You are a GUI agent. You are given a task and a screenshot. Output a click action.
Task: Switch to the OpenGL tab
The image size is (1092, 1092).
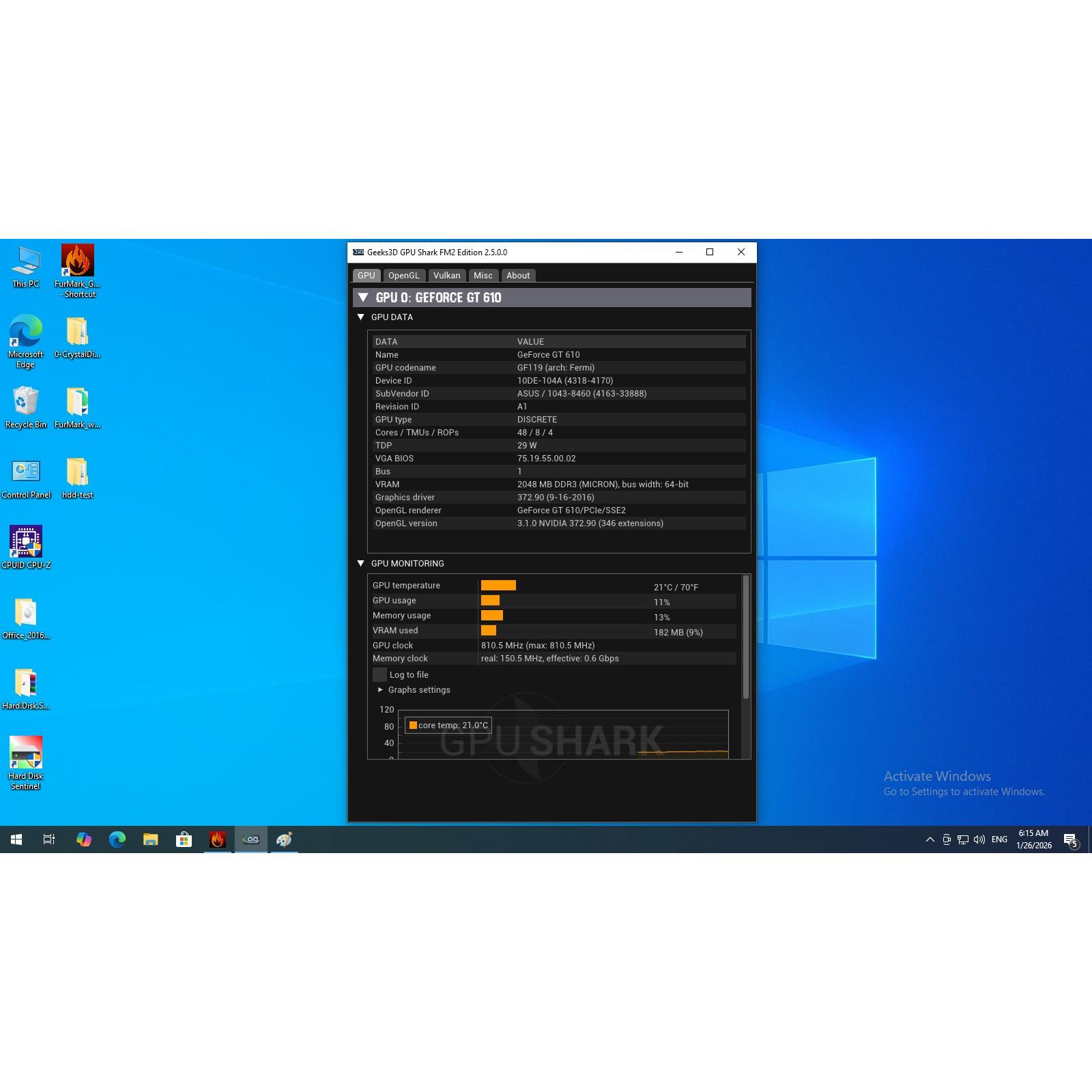[x=403, y=276]
